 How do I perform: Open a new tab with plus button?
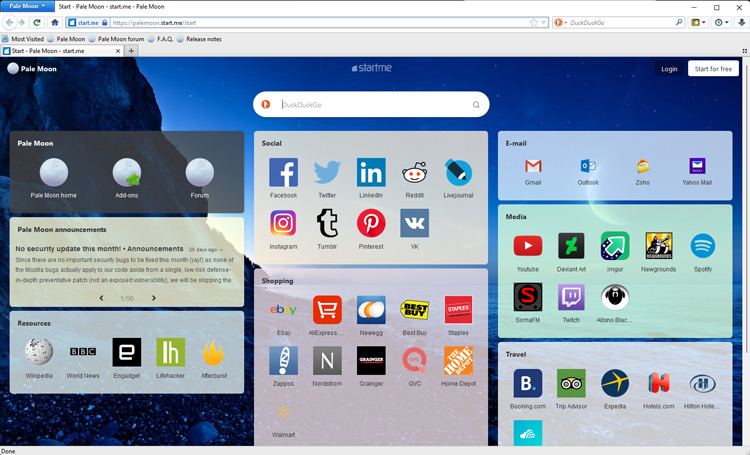click(131, 51)
